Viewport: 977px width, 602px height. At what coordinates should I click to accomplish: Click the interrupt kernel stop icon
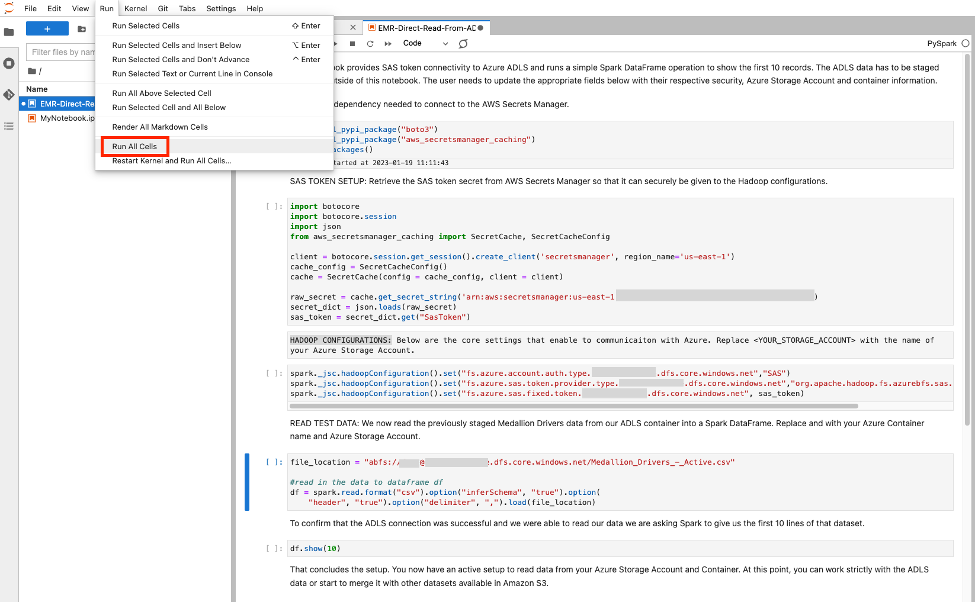click(x=355, y=44)
